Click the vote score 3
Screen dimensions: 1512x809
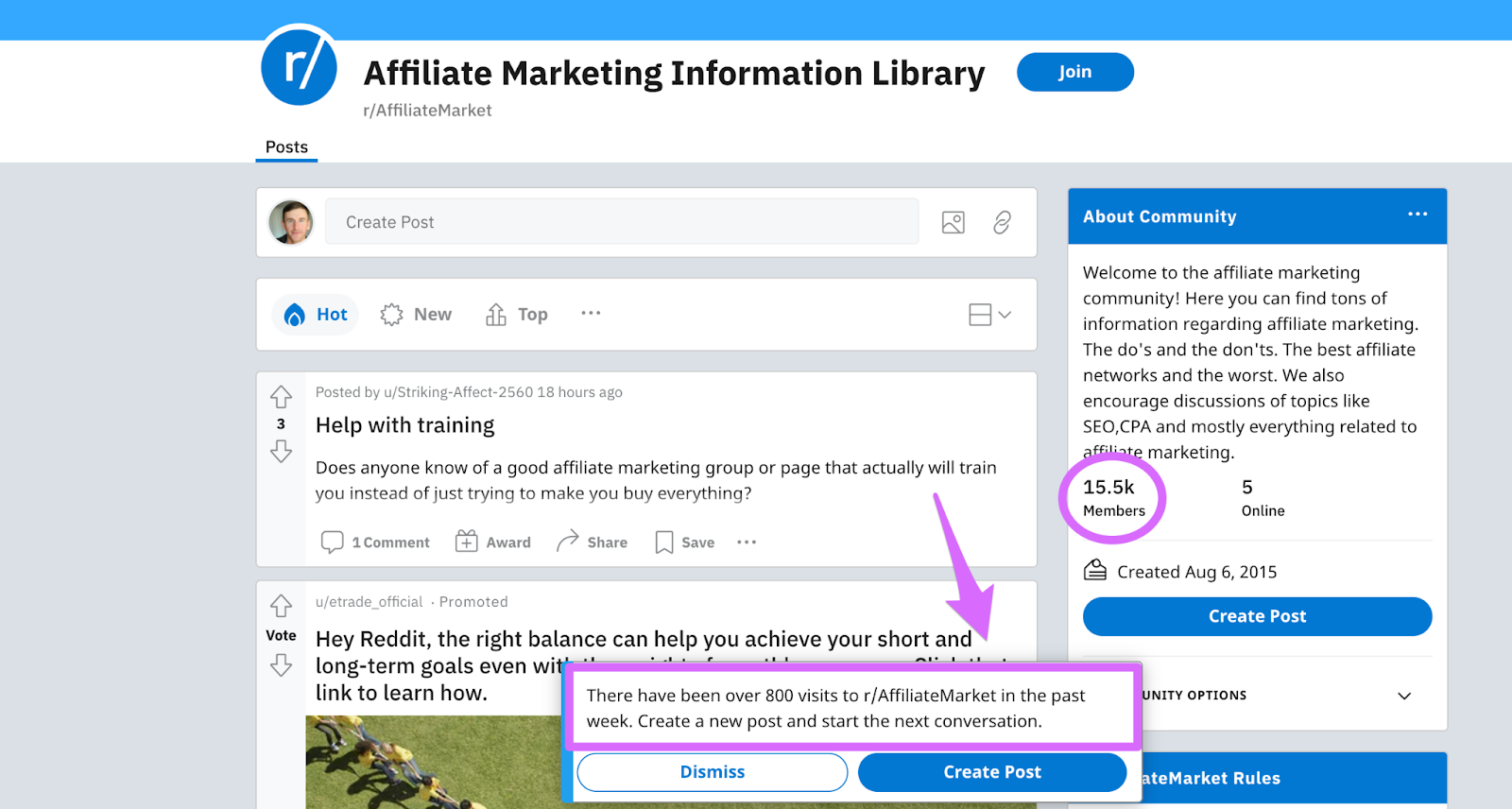point(281,423)
